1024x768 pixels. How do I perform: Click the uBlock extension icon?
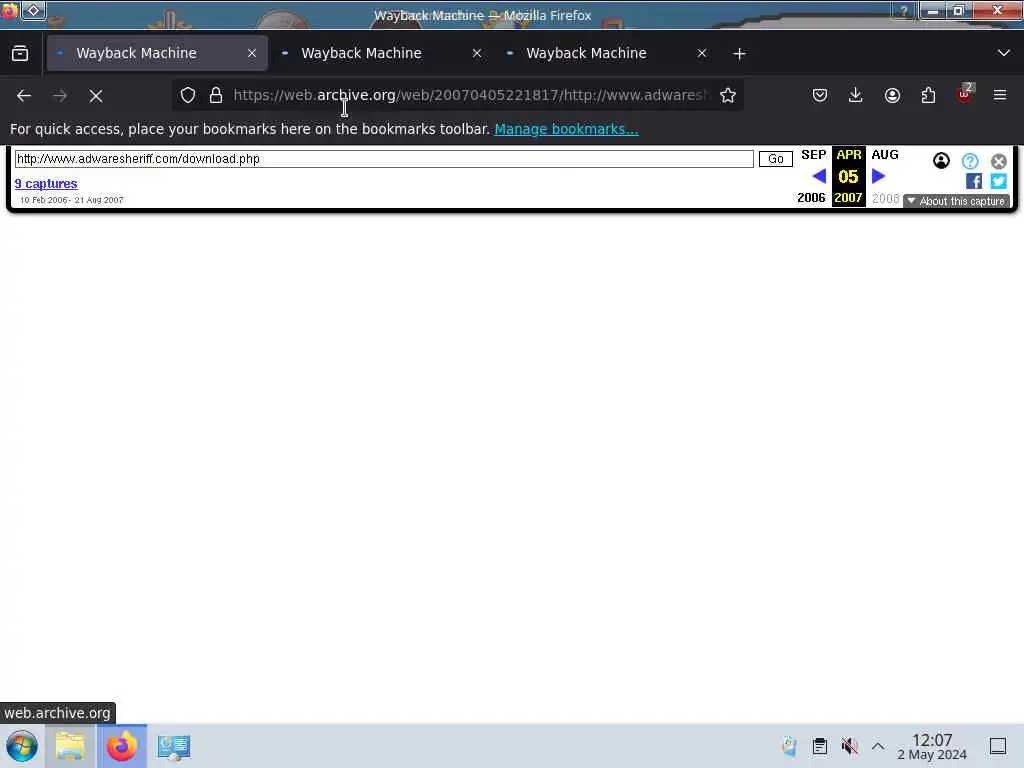pos(965,95)
